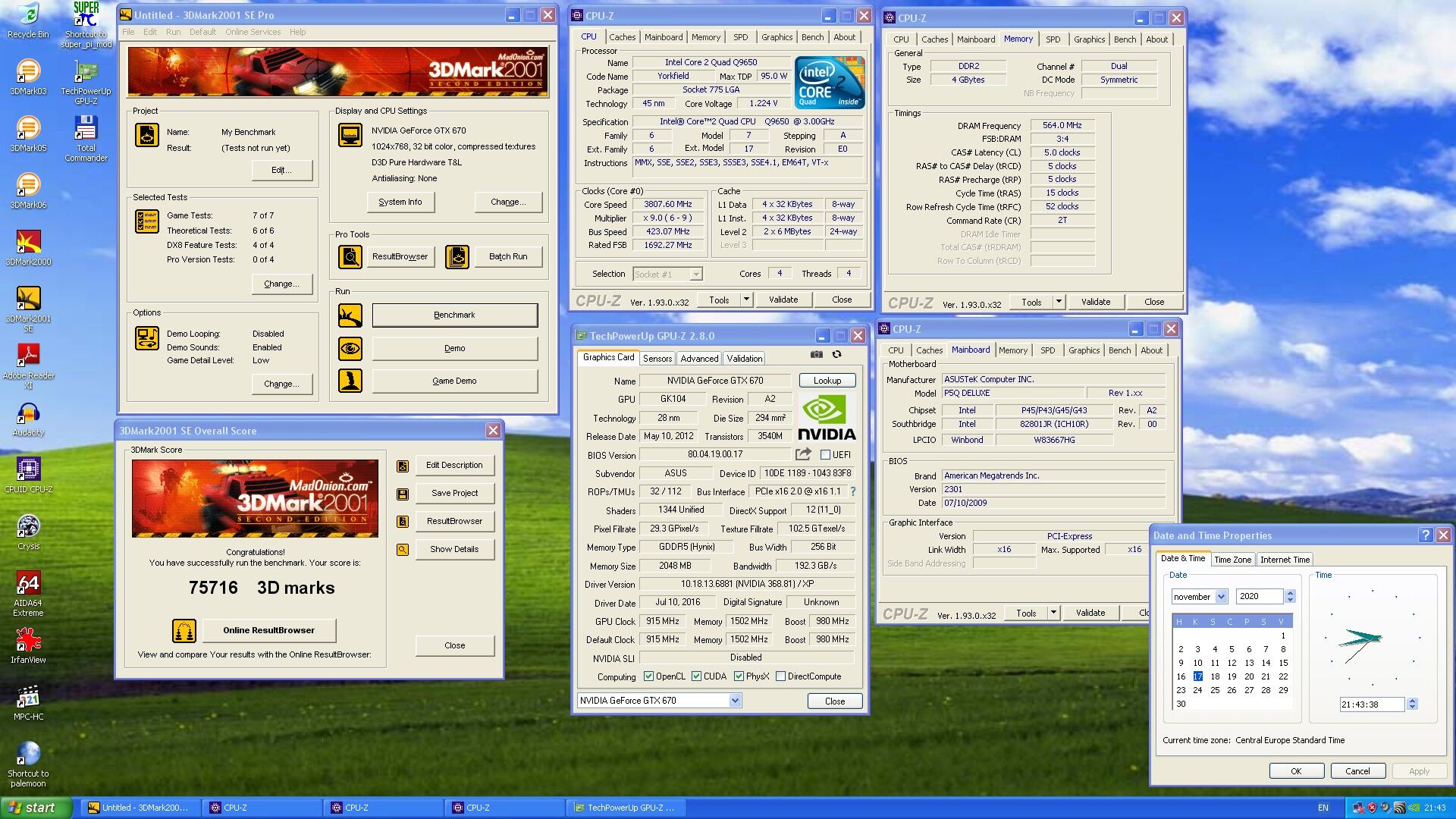This screenshot has width=1456, height=819.
Task: Launch the 3DMark06 desktop shortcut
Action: pyautogui.click(x=28, y=191)
